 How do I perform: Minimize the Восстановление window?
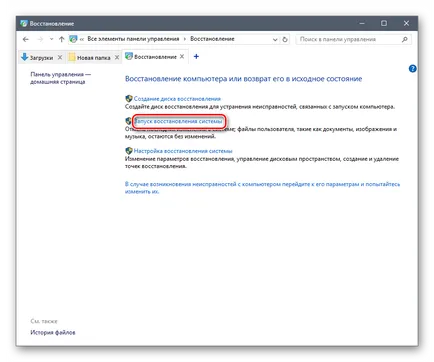(362, 23)
